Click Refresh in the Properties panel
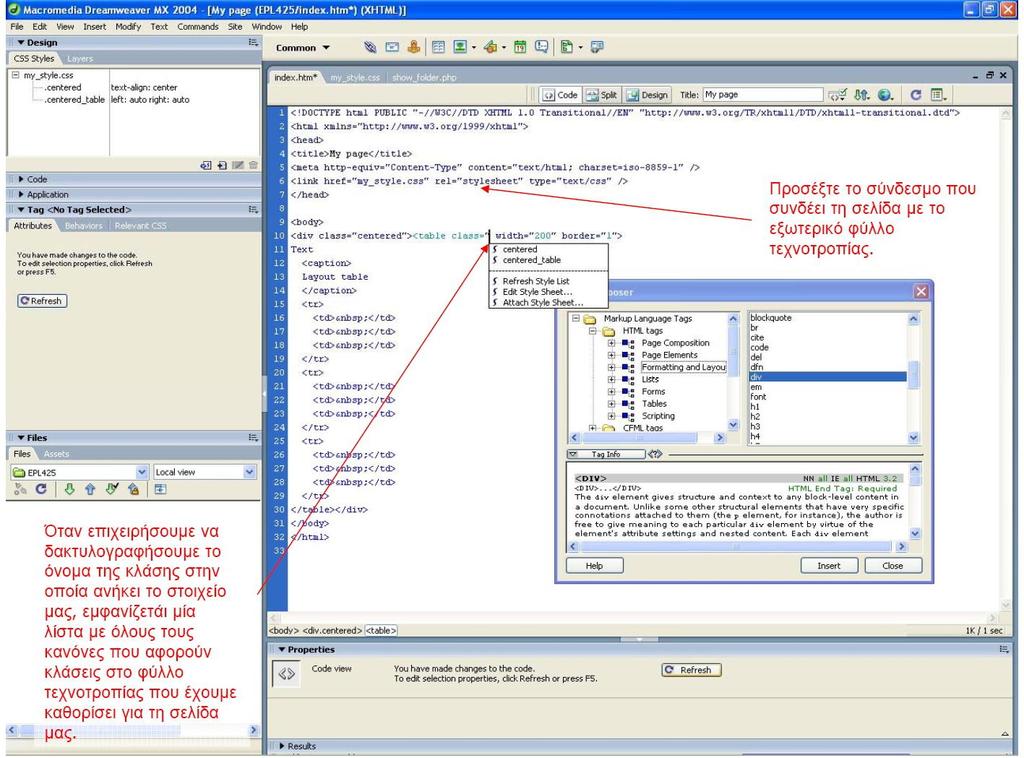This screenshot has width=1024, height=758. 692,670
